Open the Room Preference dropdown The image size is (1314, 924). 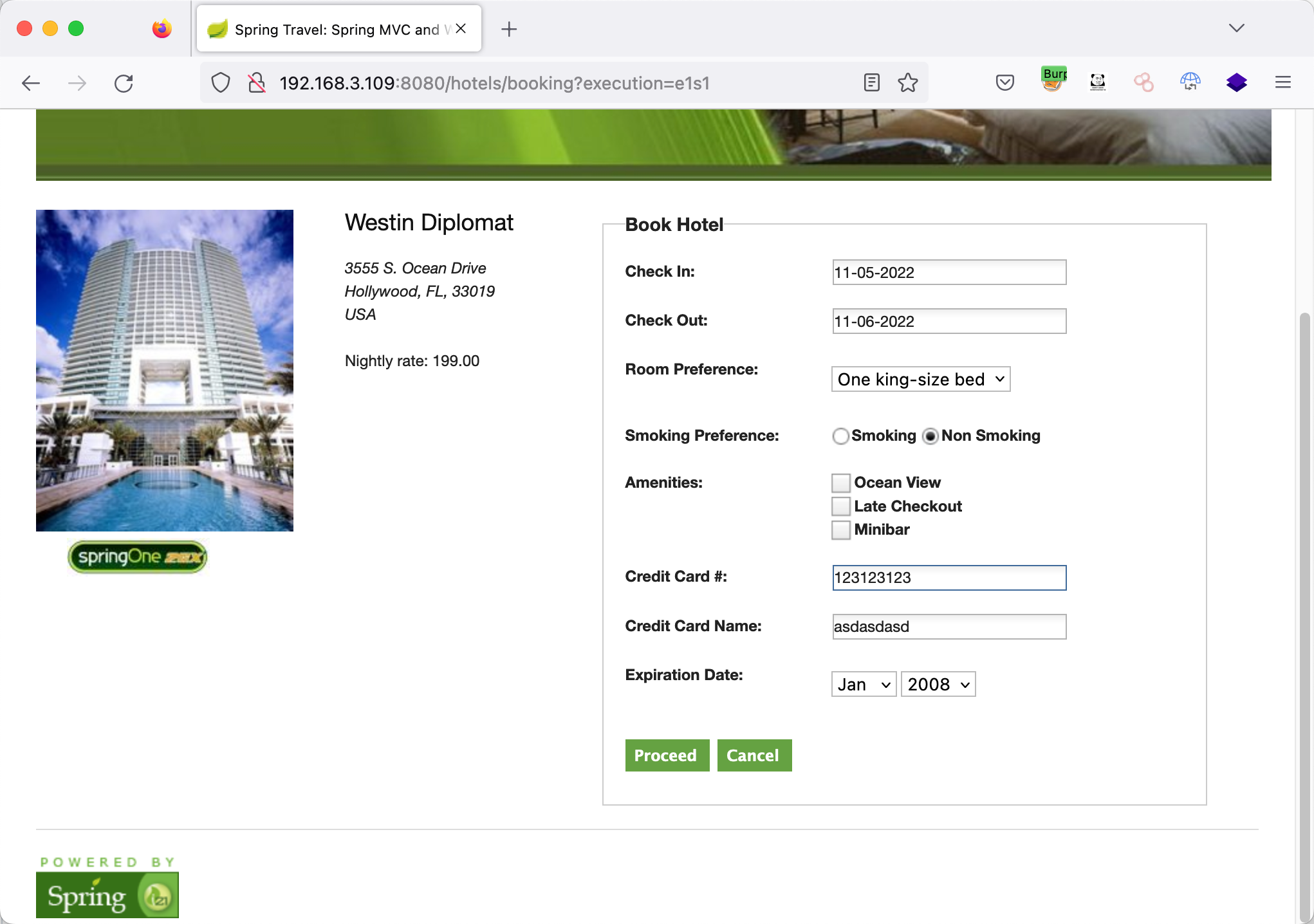click(x=920, y=380)
